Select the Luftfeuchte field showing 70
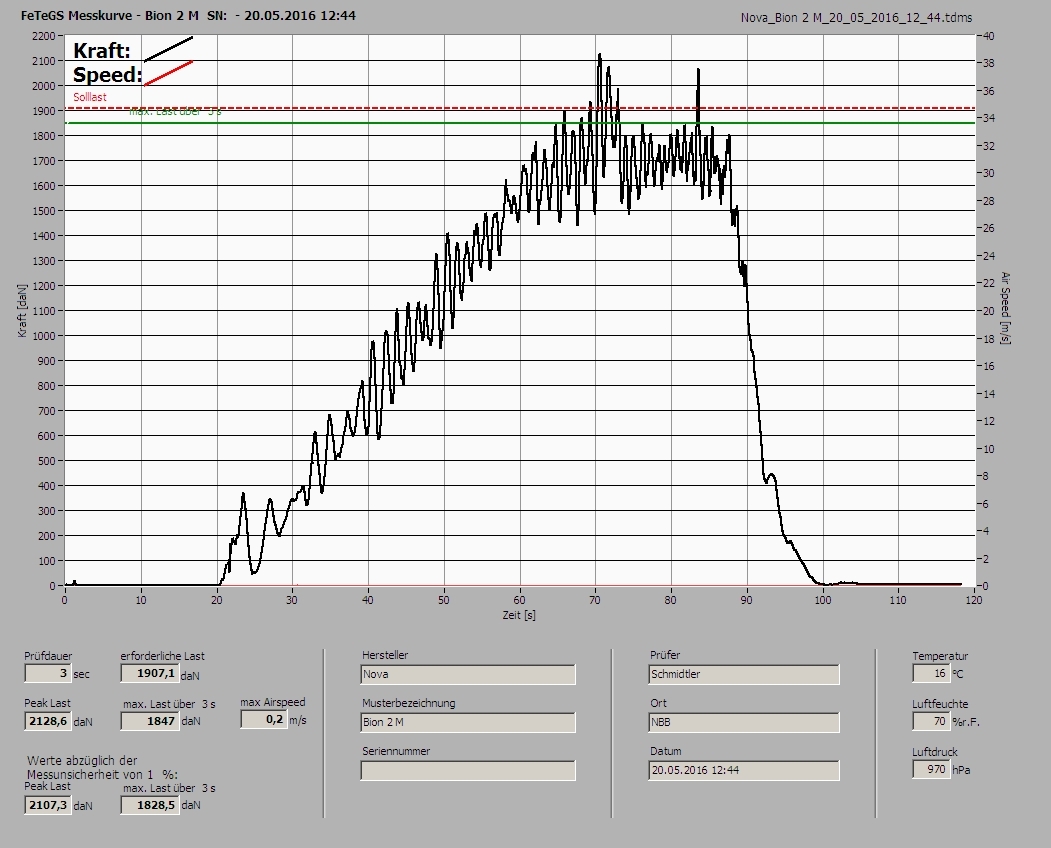1051x848 pixels. coord(930,721)
